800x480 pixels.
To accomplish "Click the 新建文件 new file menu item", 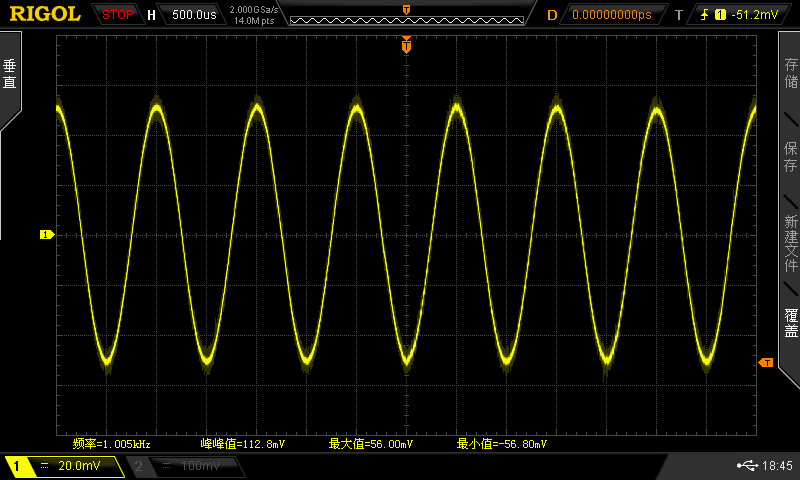I will pos(790,243).
